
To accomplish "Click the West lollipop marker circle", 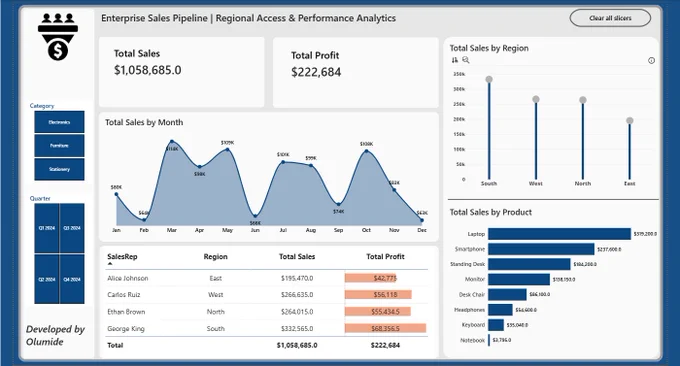I will tap(536, 99).
